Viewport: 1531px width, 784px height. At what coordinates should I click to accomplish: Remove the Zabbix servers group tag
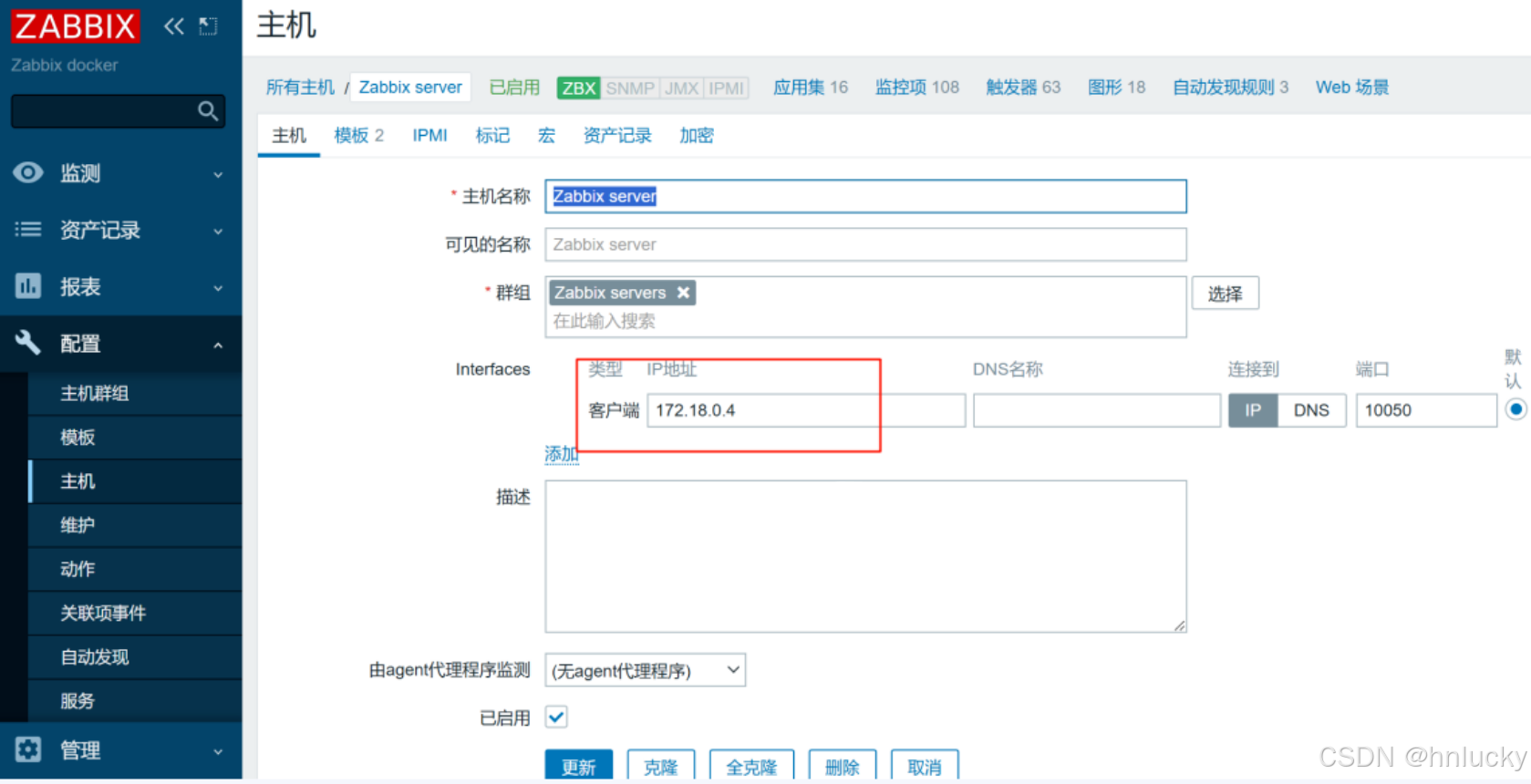683,293
